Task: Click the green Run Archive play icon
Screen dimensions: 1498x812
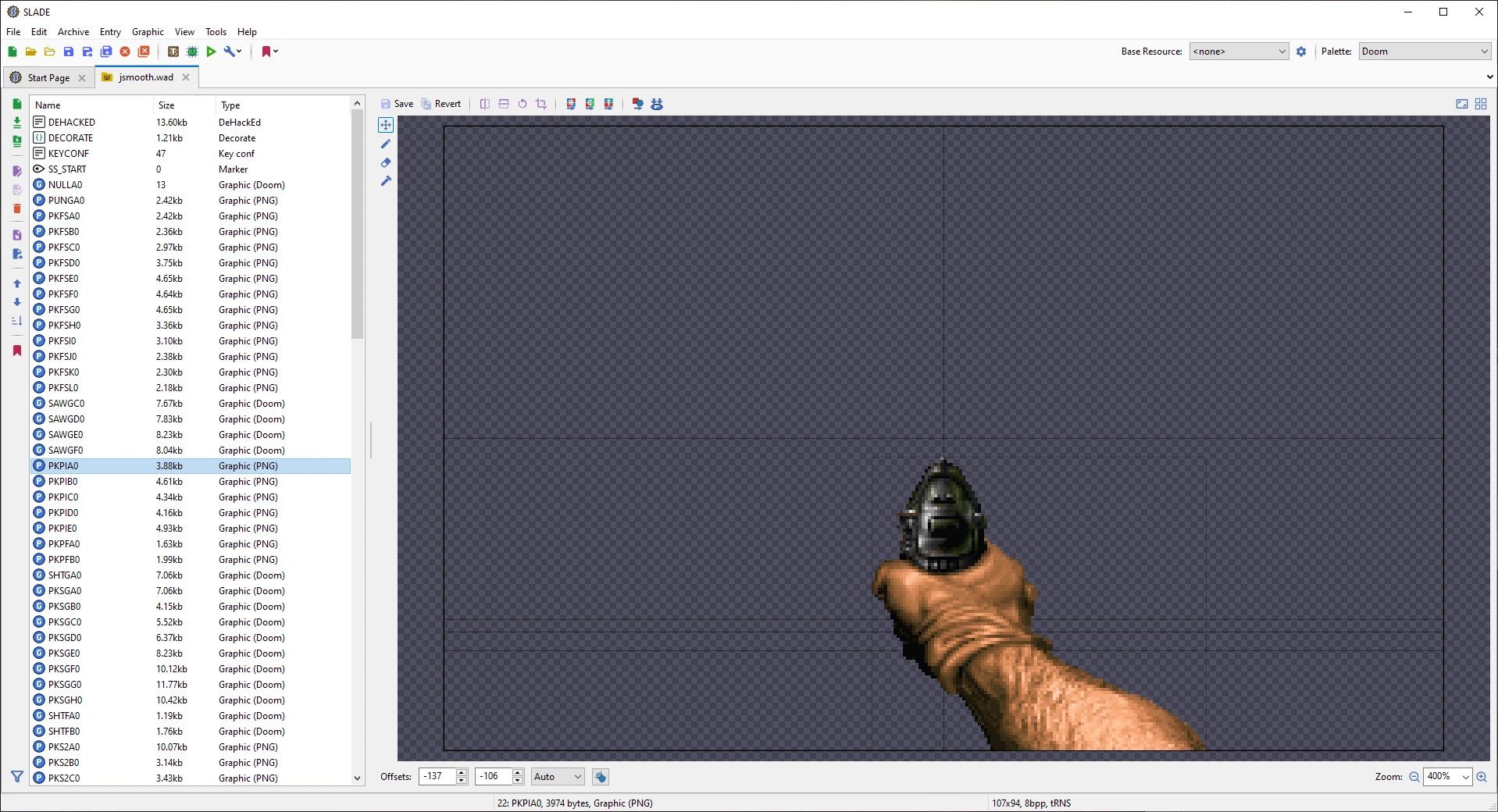Action: [x=211, y=52]
